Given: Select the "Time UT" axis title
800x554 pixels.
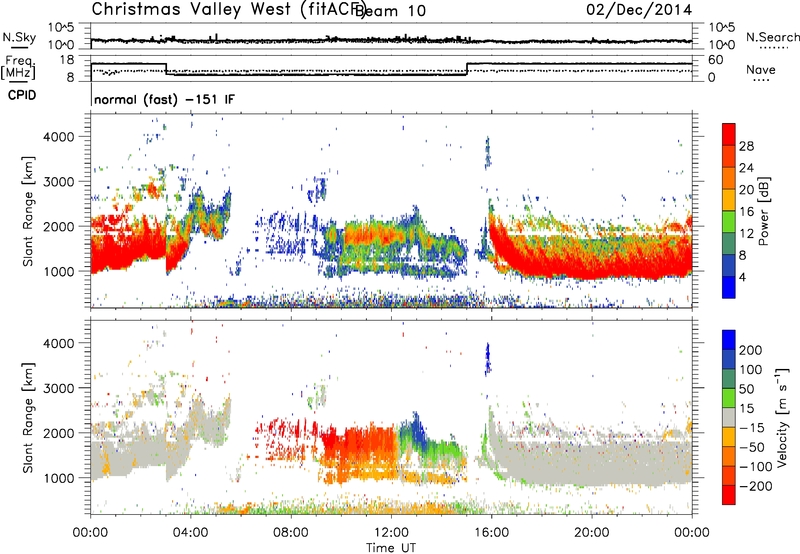Looking at the screenshot, I should click(x=391, y=548).
